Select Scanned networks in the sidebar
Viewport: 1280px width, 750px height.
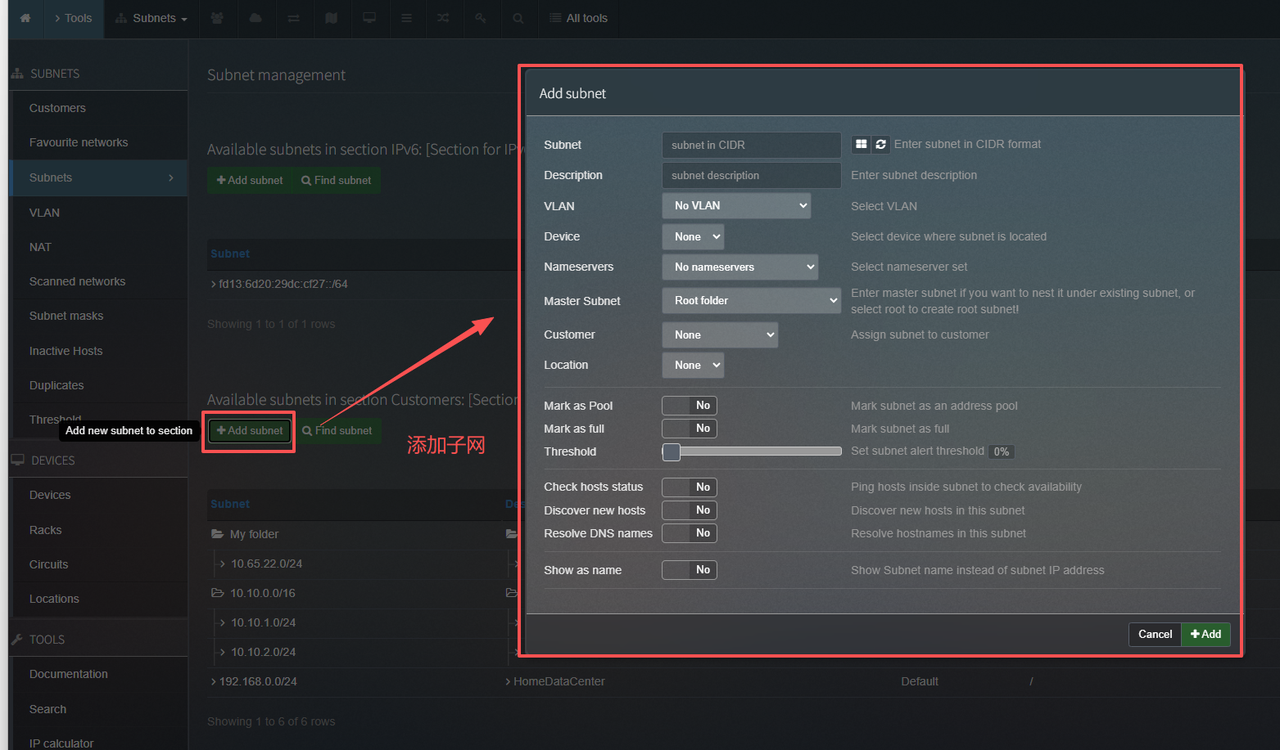pos(77,282)
